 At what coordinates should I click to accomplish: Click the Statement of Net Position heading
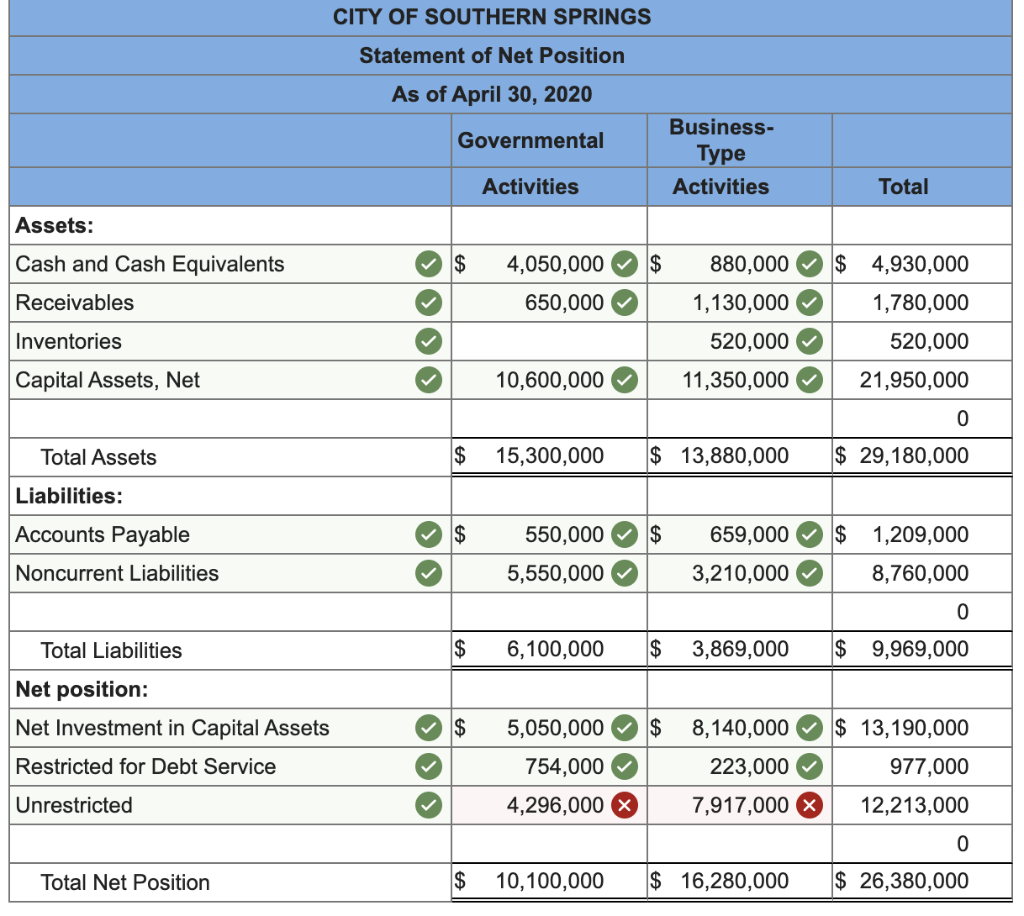[x=492, y=55]
